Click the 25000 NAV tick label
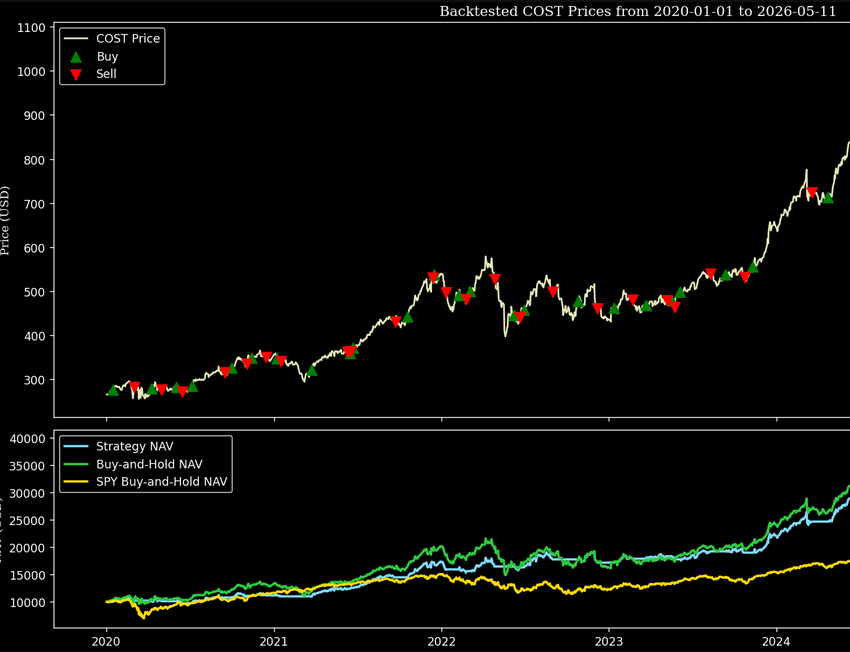 click(x=28, y=520)
